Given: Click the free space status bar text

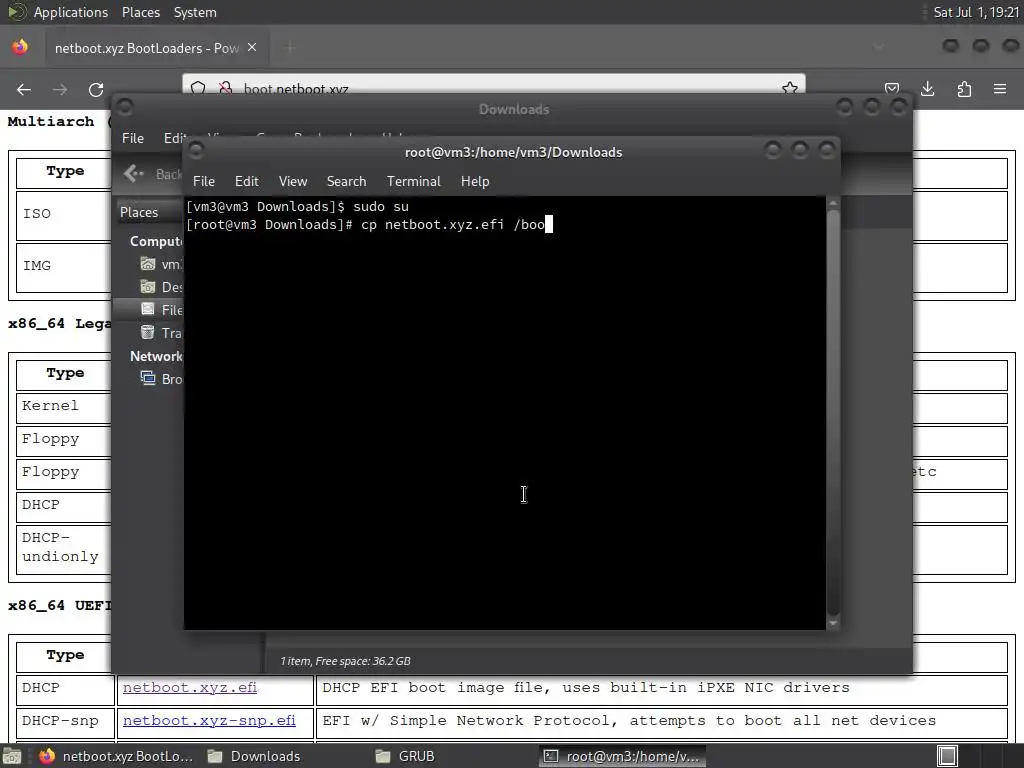Looking at the screenshot, I should 345,661.
